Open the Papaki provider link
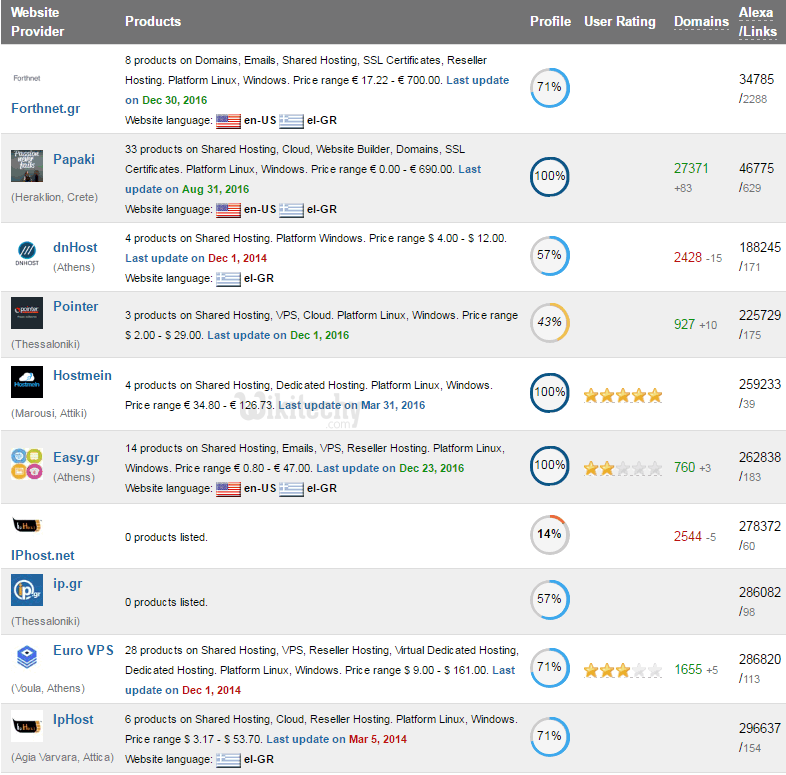This screenshot has width=786, height=775. 74,159
